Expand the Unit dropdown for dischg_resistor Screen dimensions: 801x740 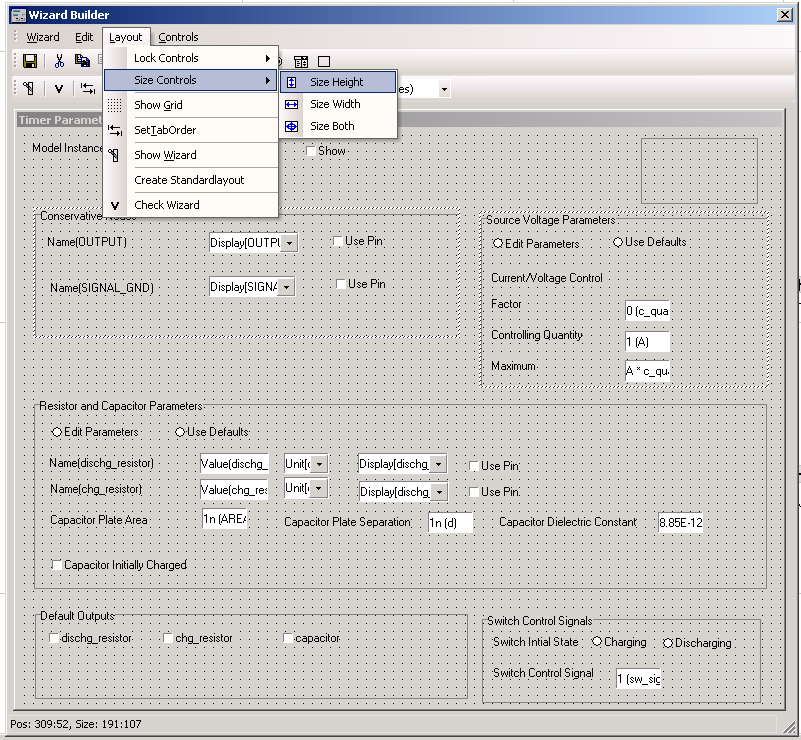point(319,464)
